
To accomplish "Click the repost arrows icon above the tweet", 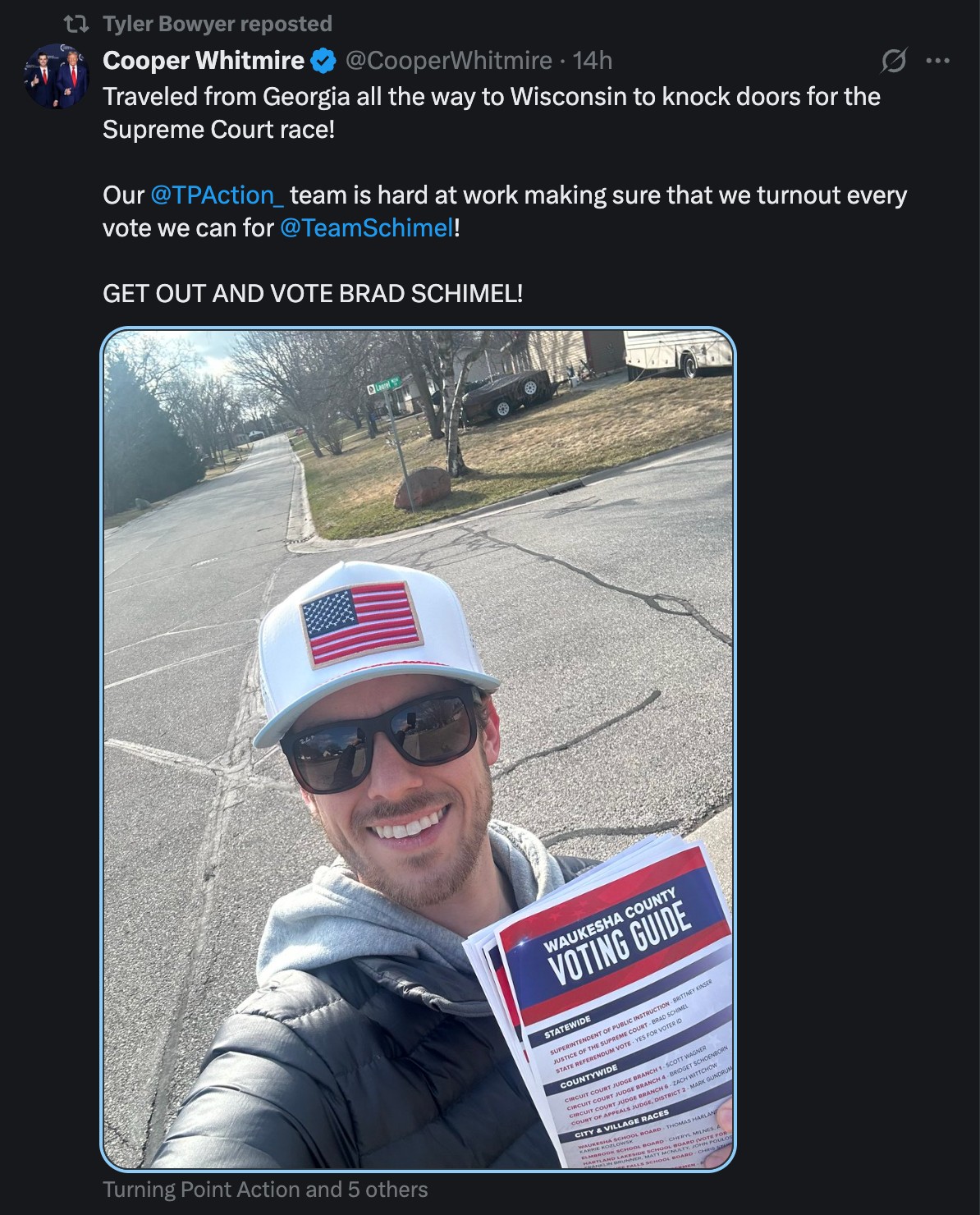I will [x=76, y=24].
